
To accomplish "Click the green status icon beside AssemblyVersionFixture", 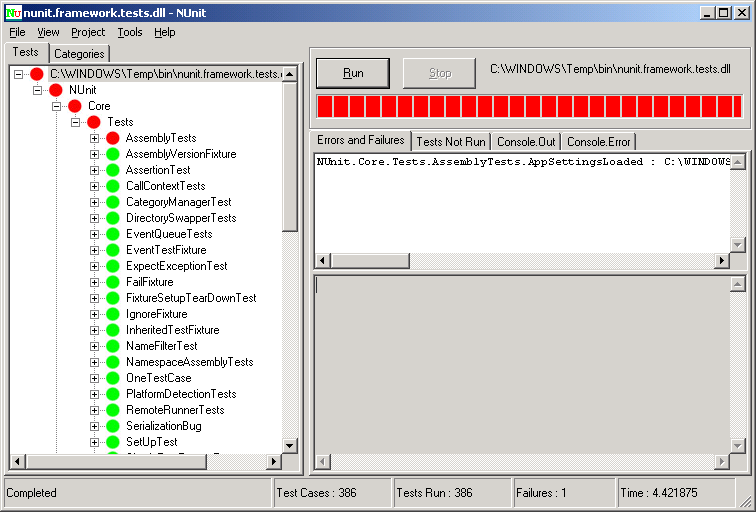I will (x=113, y=154).
